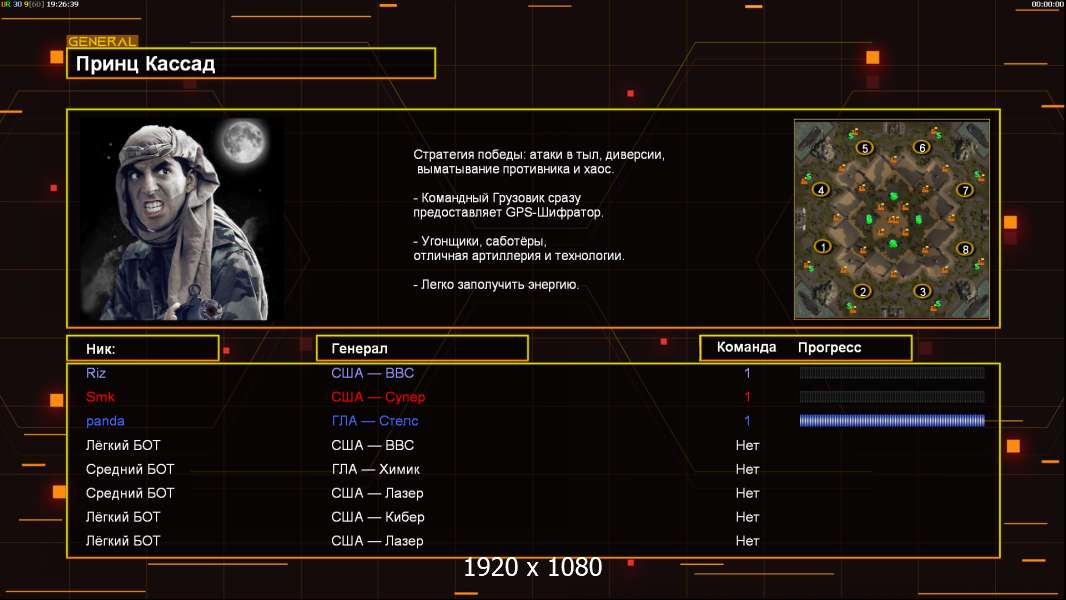The width and height of the screenshot is (1066, 600).
Task: Click the ГЛА — Химик general entry
Action: tap(375, 469)
